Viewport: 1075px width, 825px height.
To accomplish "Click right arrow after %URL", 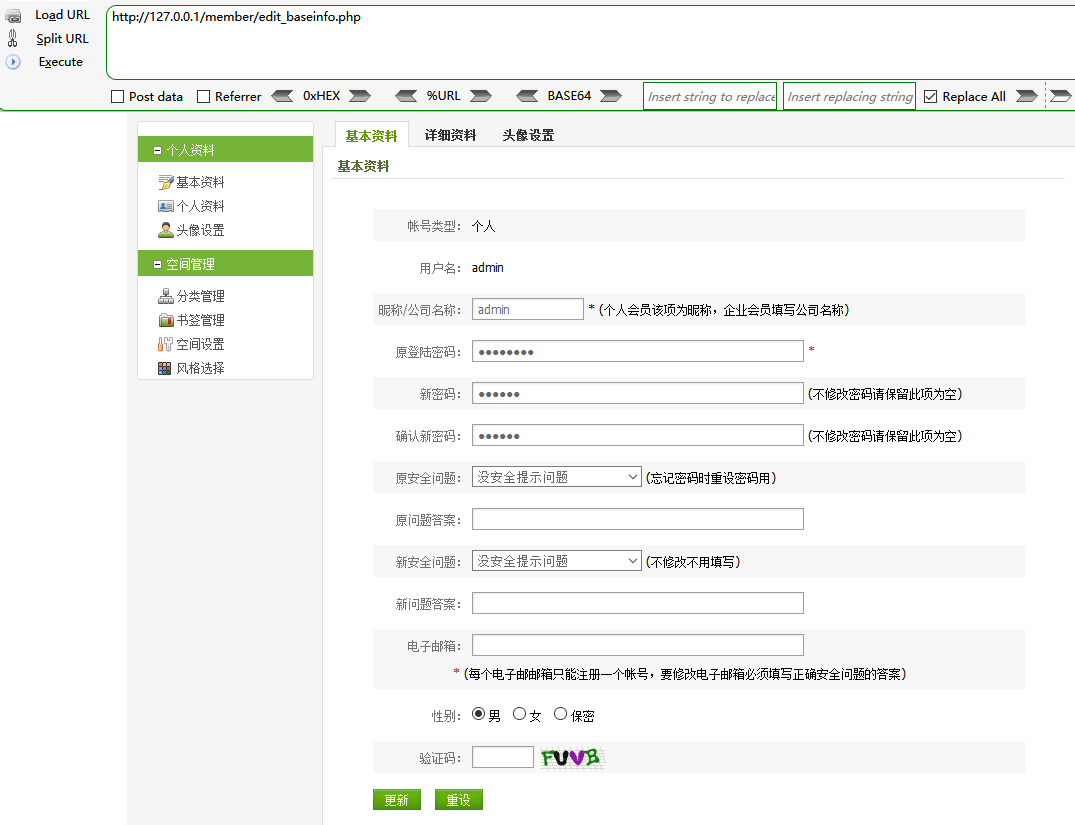I will pos(481,96).
